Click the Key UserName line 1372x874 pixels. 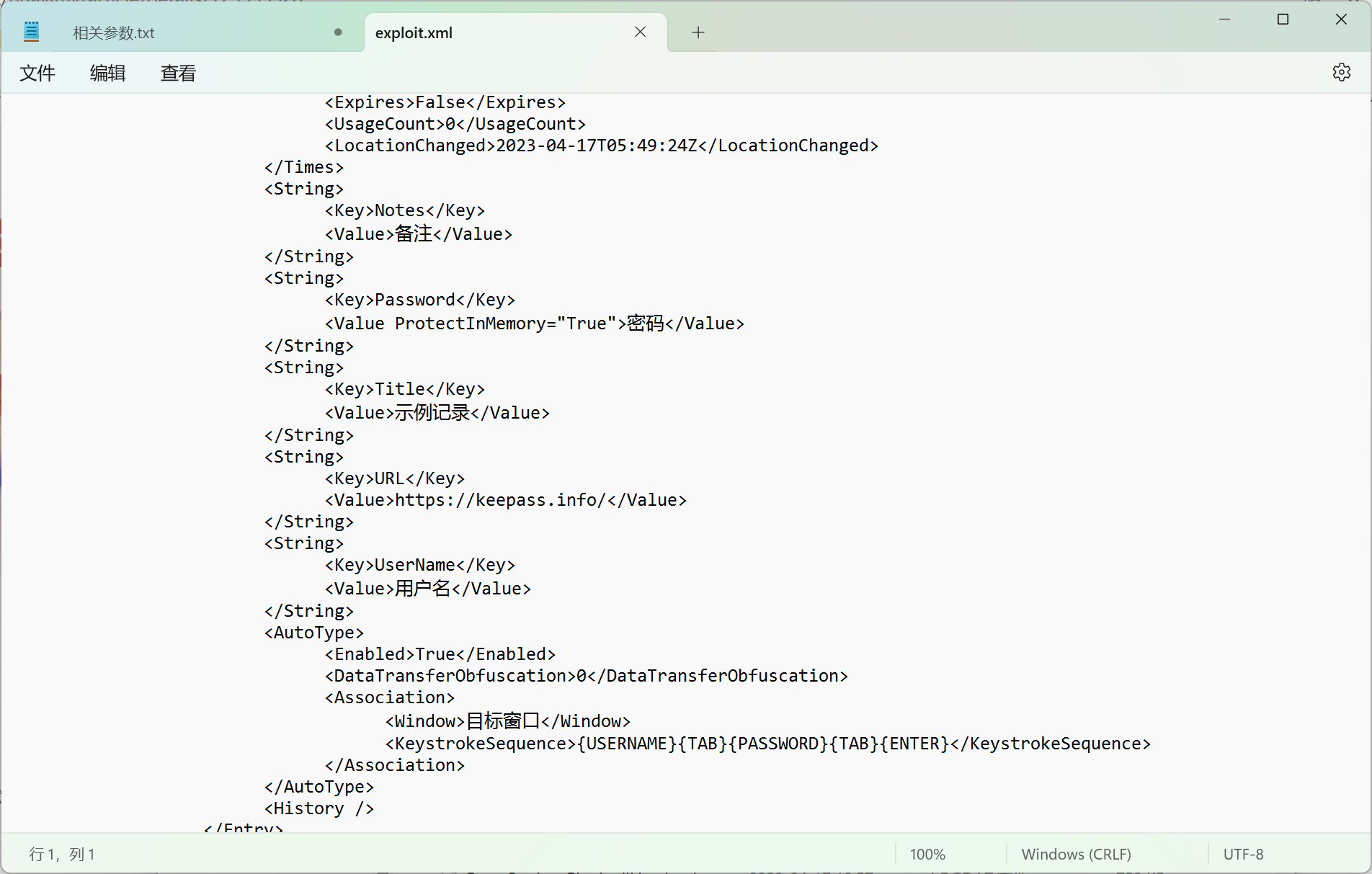point(419,565)
